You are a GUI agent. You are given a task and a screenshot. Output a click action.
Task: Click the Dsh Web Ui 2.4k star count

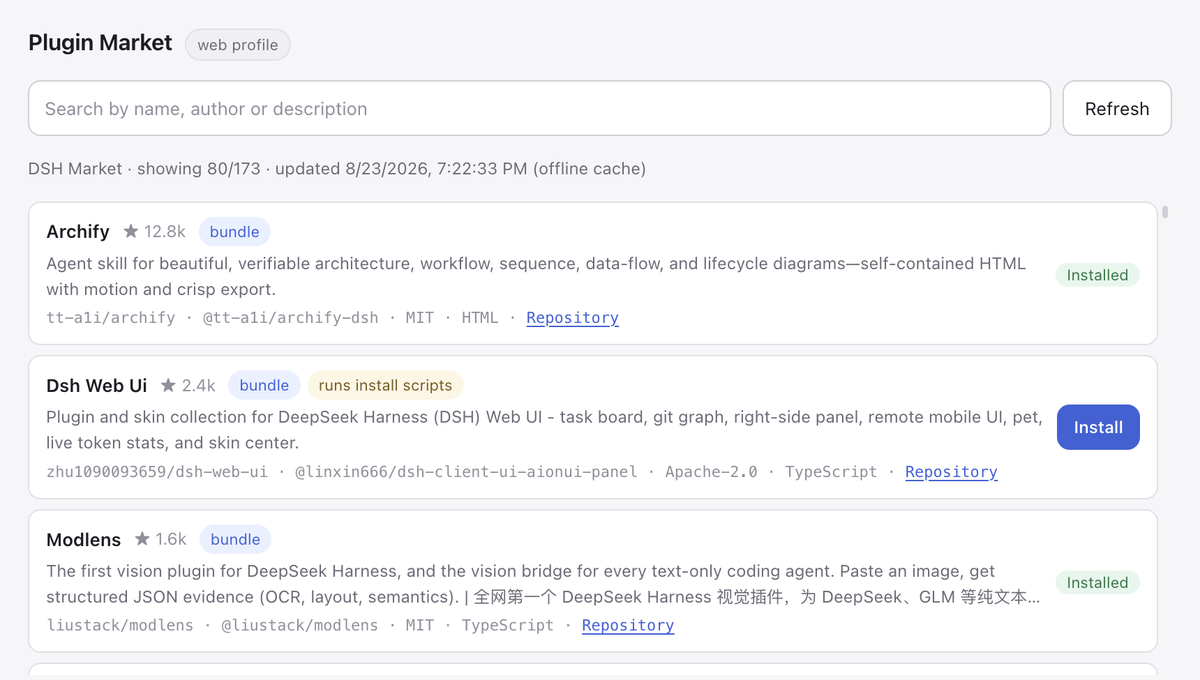pyautogui.click(x=199, y=385)
